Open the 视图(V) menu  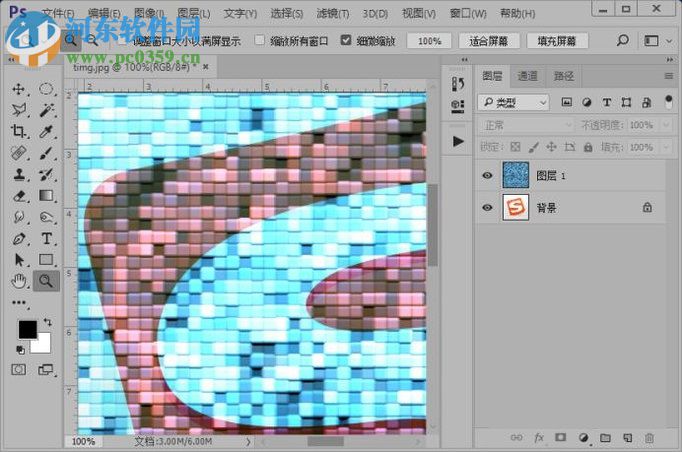tap(419, 13)
